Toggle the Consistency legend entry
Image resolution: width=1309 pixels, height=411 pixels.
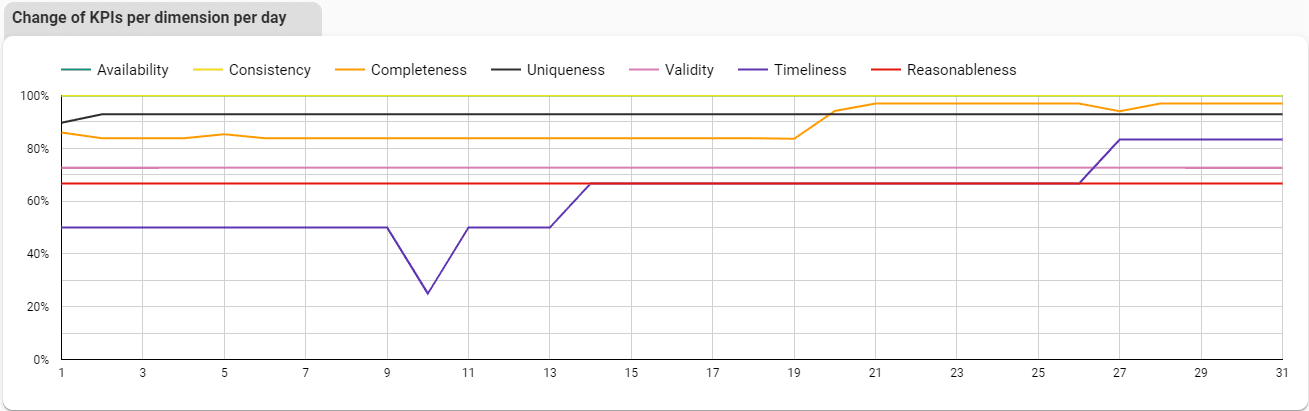coord(252,70)
